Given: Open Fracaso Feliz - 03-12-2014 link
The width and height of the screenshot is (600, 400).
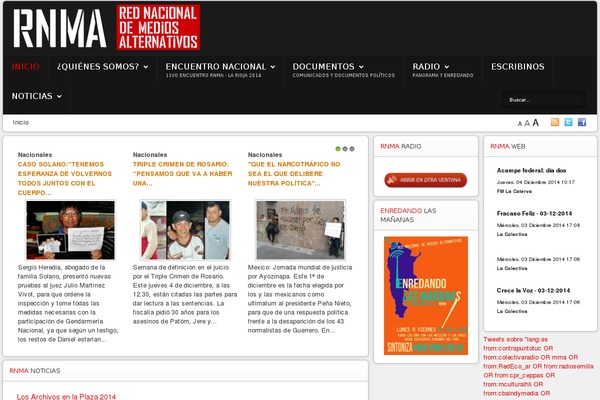Looking at the screenshot, I should click(x=535, y=213).
